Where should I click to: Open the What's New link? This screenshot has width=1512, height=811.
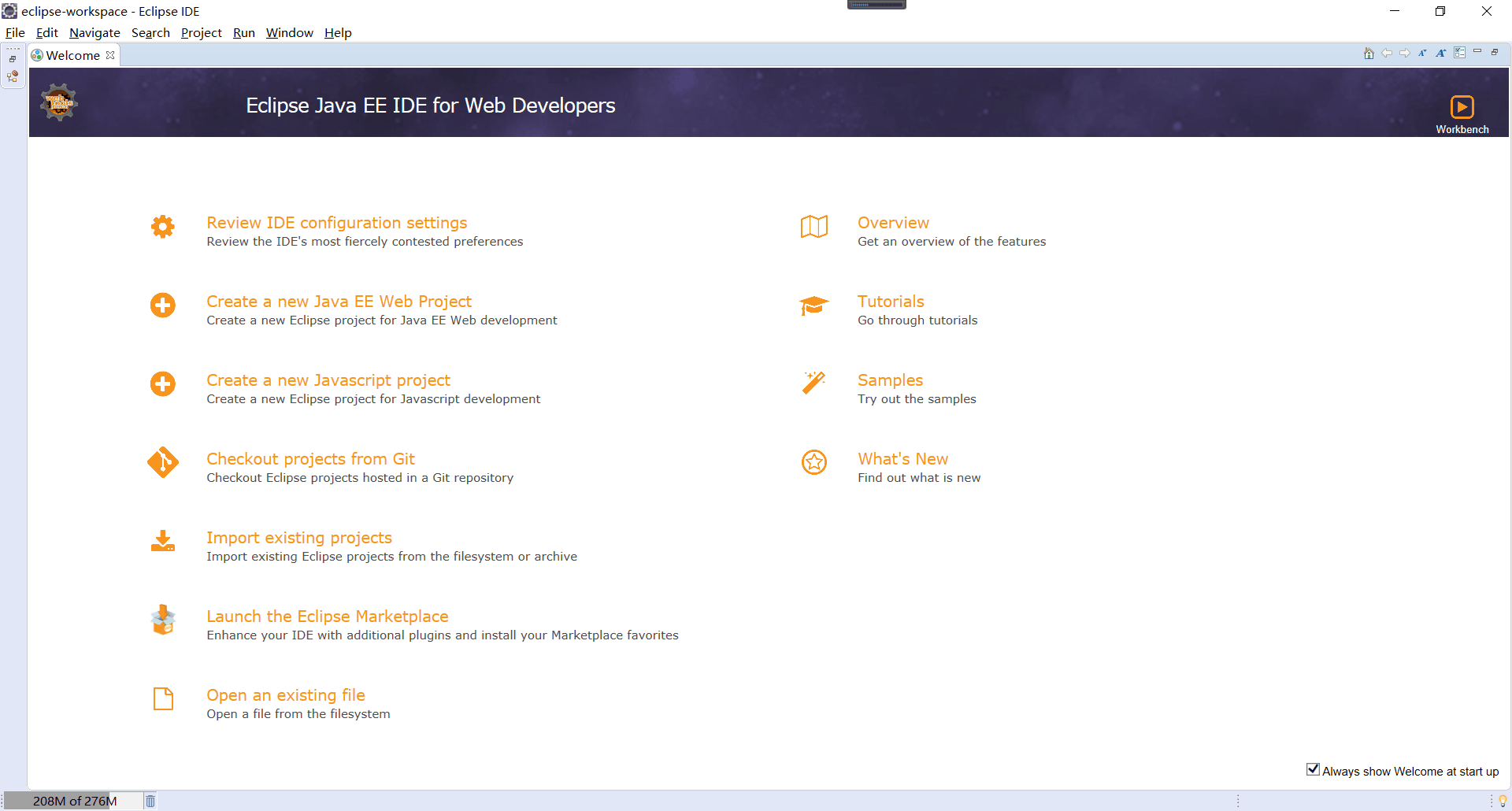pos(902,459)
